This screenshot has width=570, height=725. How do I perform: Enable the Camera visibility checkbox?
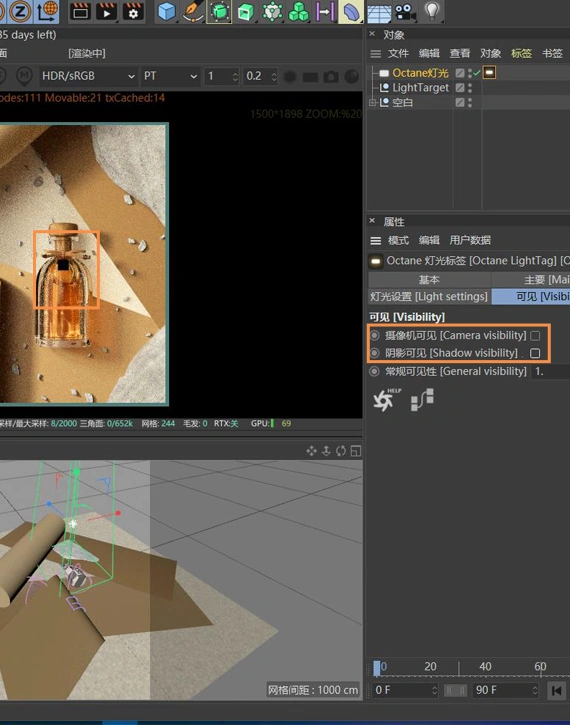pyautogui.click(x=535, y=336)
